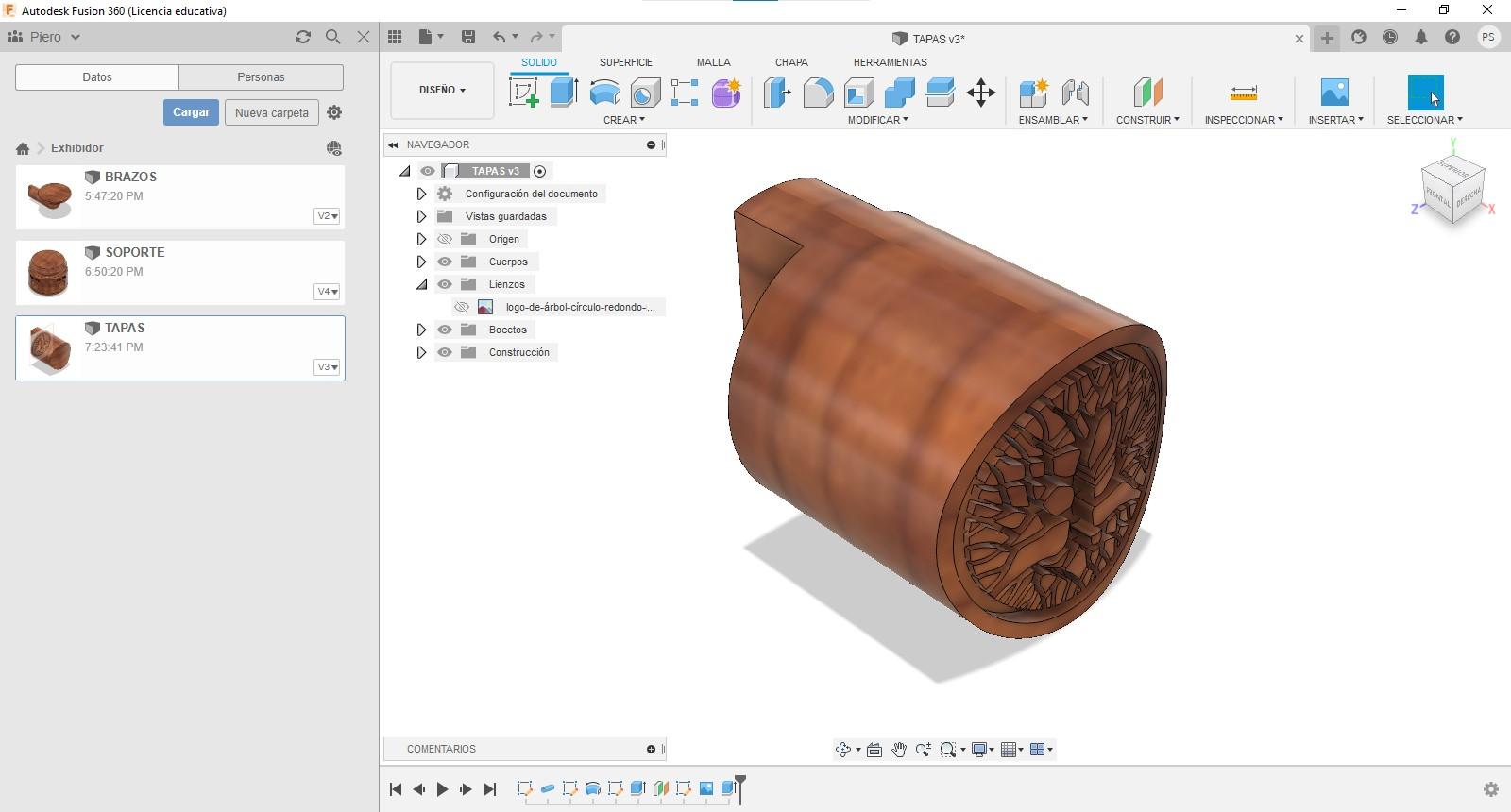The image size is (1511, 812).
Task: Open the CREAR dropdown menu
Action: pyautogui.click(x=624, y=120)
